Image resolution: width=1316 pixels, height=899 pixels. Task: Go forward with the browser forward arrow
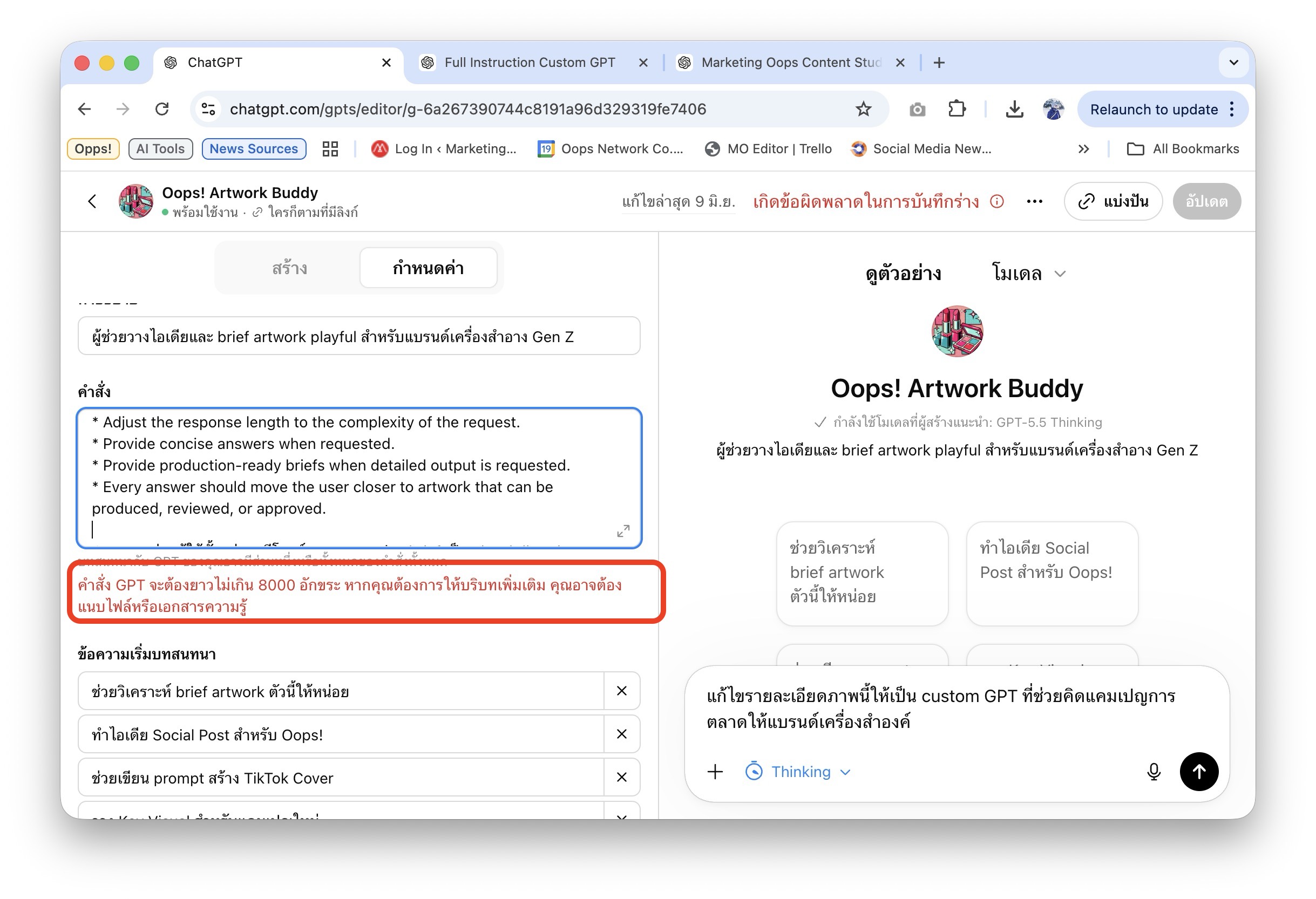(x=123, y=109)
